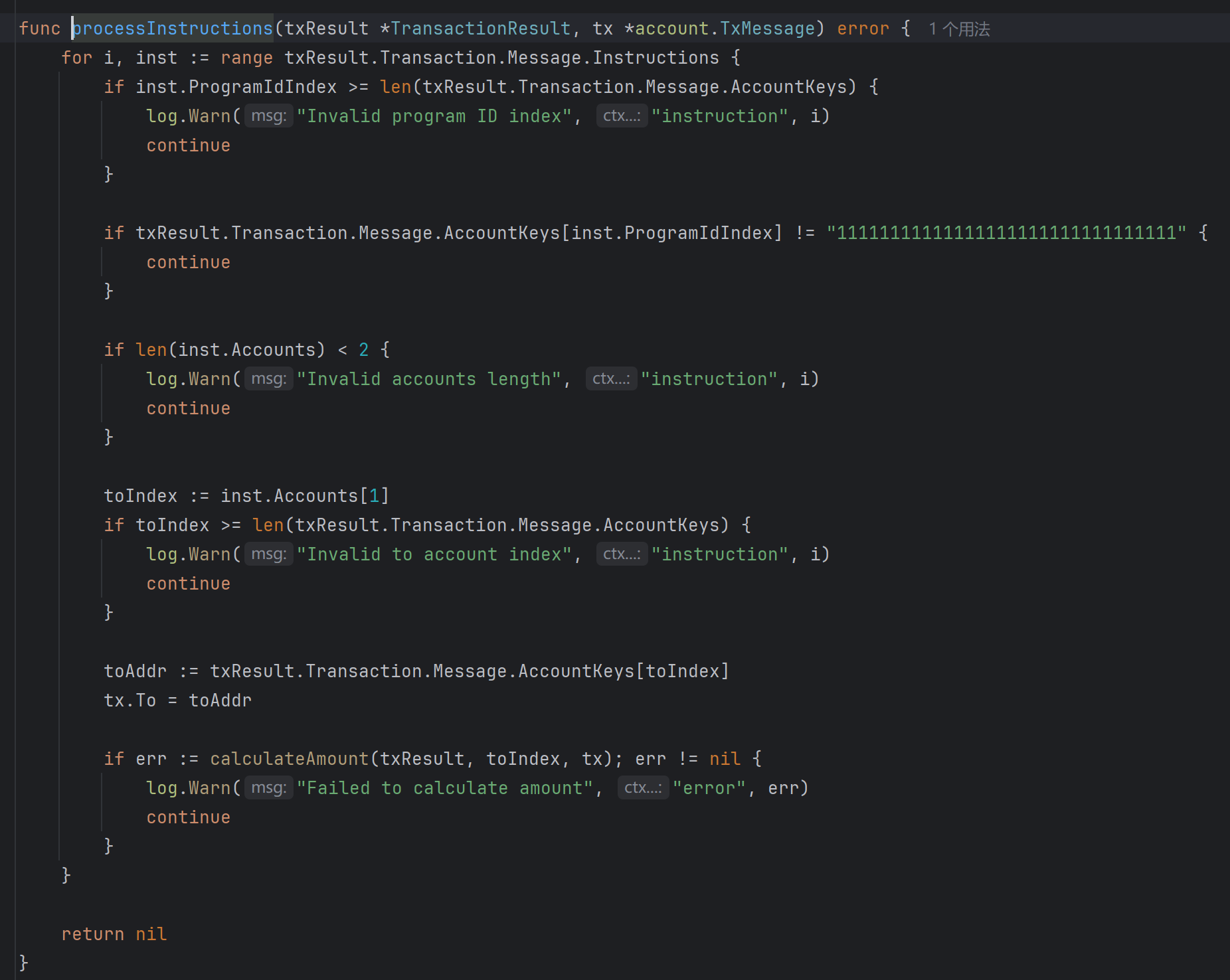Expand ctx hint on "Failed to calculate amount" line
Image resolution: width=1230 pixels, height=980 pixels.
click(x=642, y=788)
